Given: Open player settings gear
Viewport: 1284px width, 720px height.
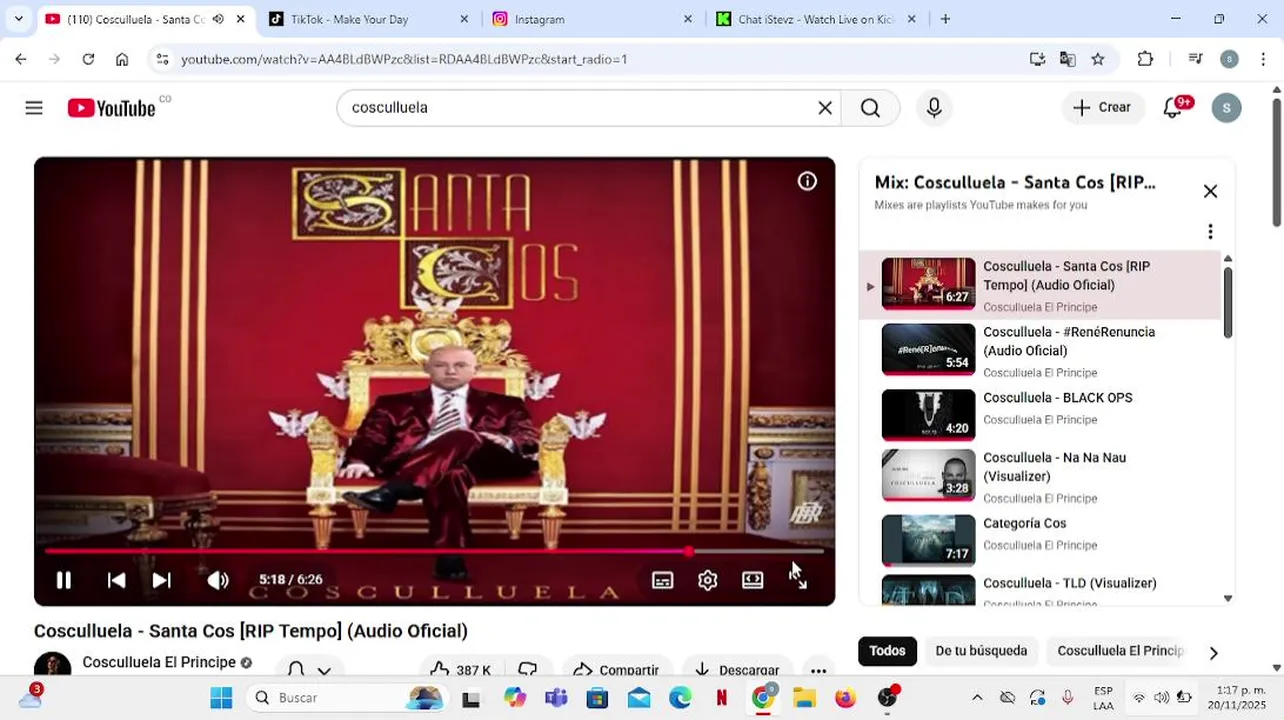Looking at the screenshot, I should [x=707, y=580].
